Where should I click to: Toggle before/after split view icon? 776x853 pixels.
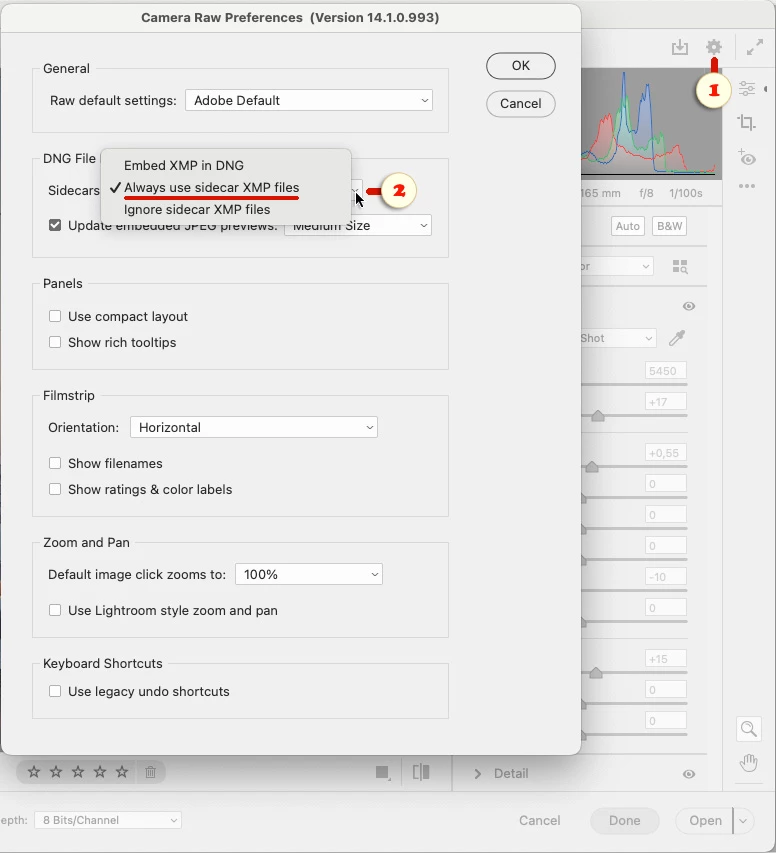(x=421, y=772)
